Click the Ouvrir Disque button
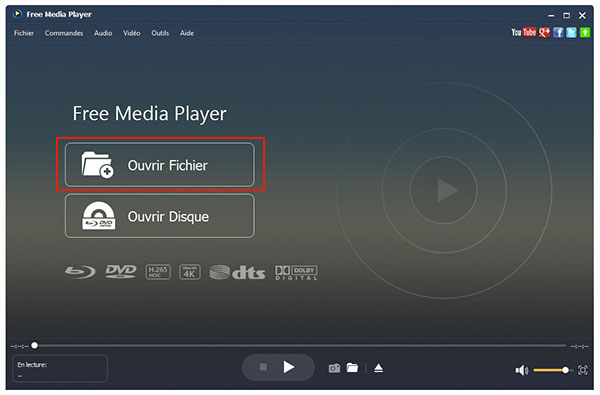Viewport: 600px width, 395px height. [160, 216]
